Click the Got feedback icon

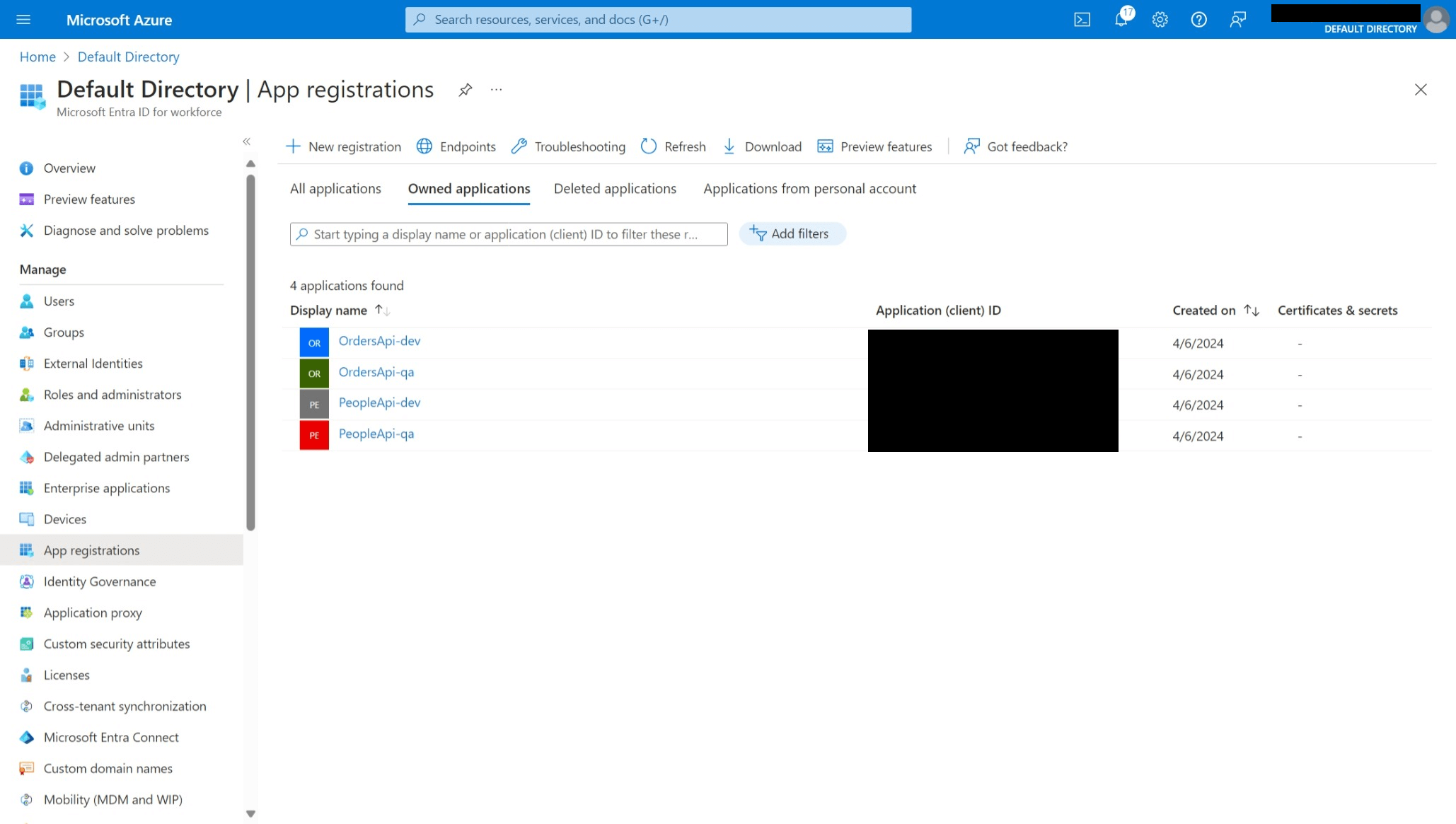(972, 146)
